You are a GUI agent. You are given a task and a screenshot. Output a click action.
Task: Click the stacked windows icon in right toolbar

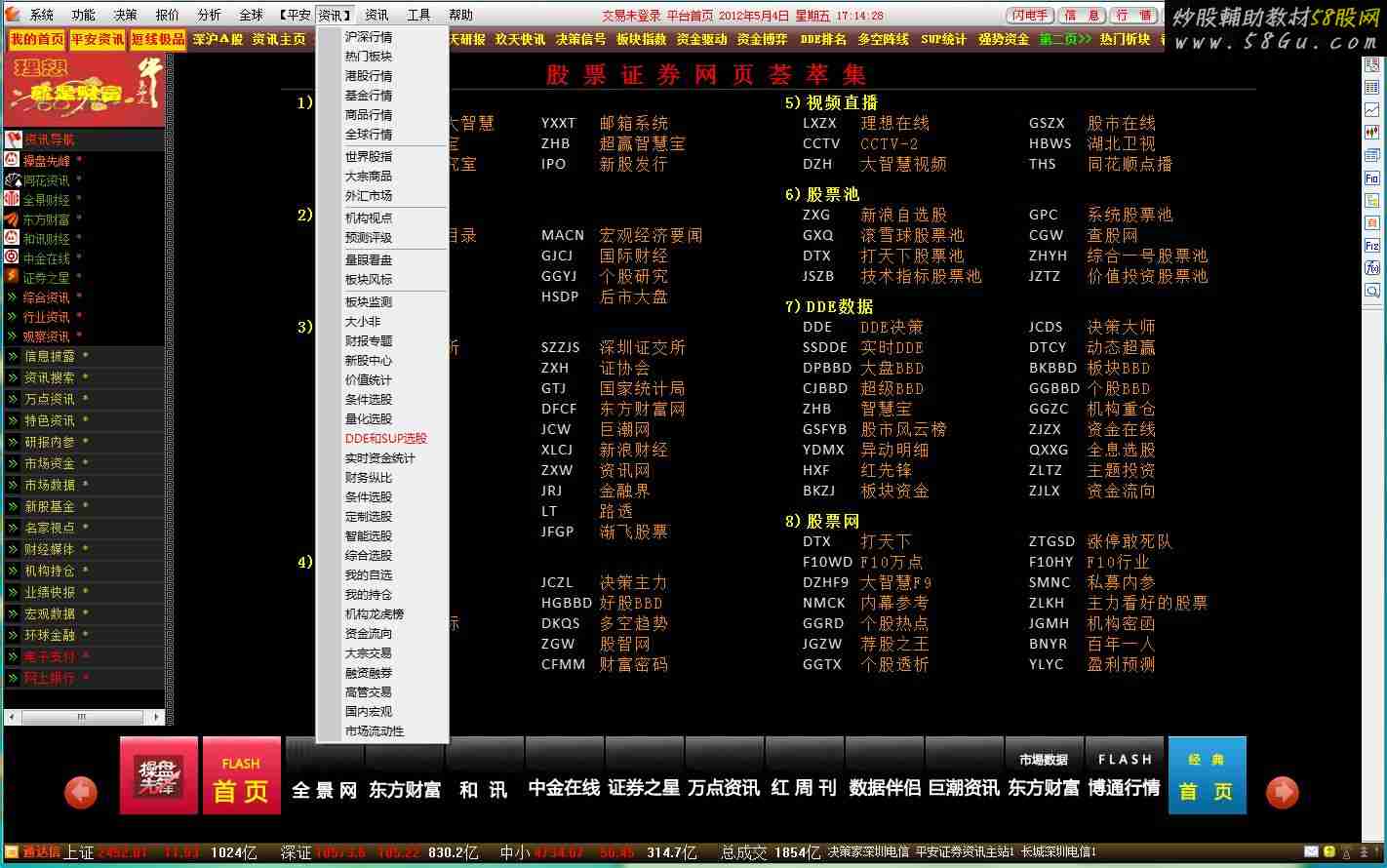[1372, 155]
